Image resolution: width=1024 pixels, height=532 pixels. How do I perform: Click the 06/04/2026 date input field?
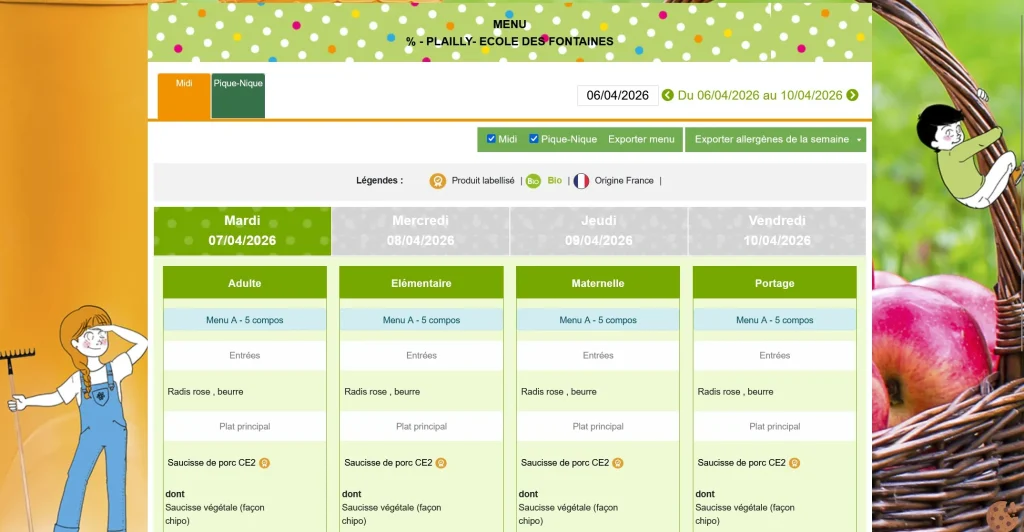[617, 96]
